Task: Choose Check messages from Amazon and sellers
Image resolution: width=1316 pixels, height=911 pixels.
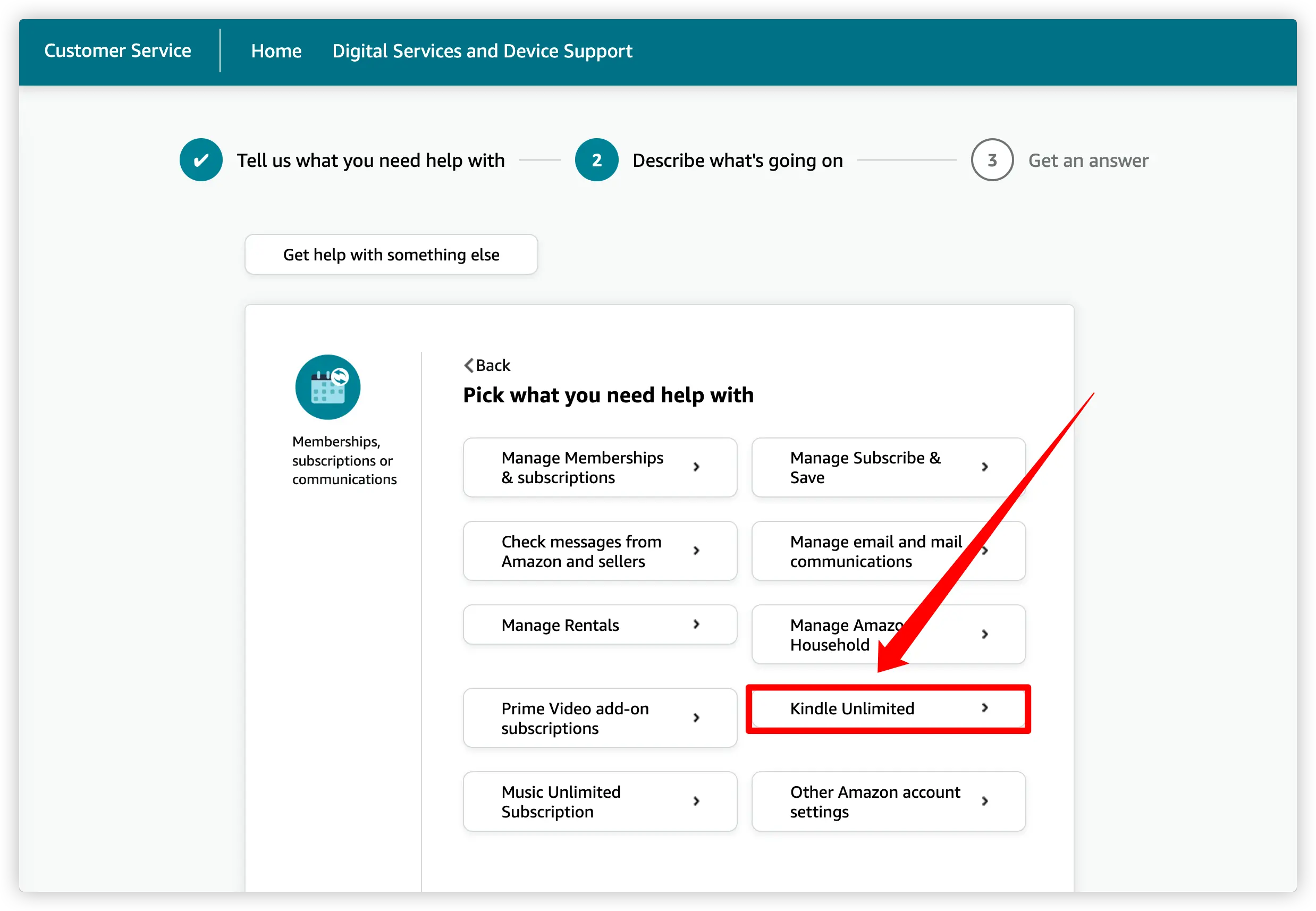Action: (600, 551)
